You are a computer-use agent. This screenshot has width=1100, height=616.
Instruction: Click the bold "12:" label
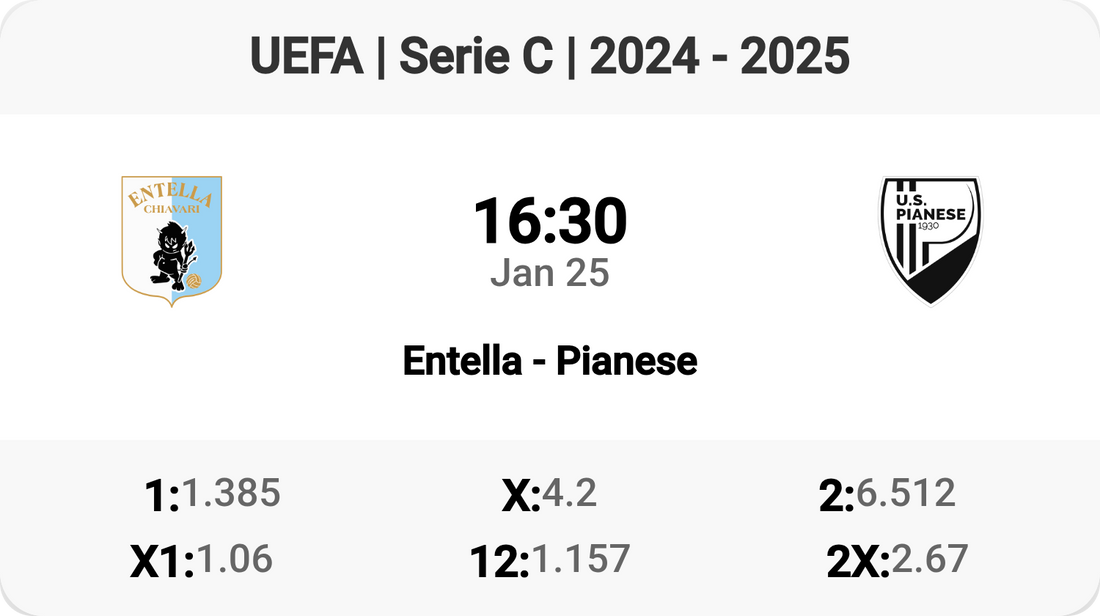pyautogui.click(x=499, y=562)
